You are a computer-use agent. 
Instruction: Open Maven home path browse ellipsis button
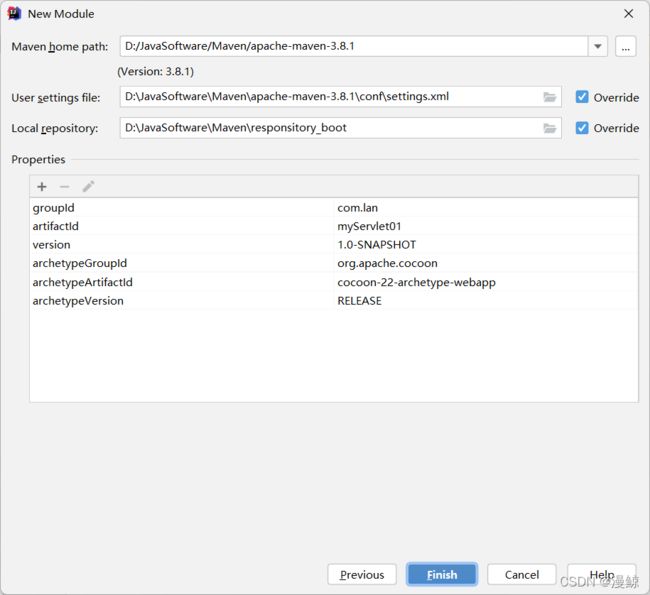(x=625, y=46)
